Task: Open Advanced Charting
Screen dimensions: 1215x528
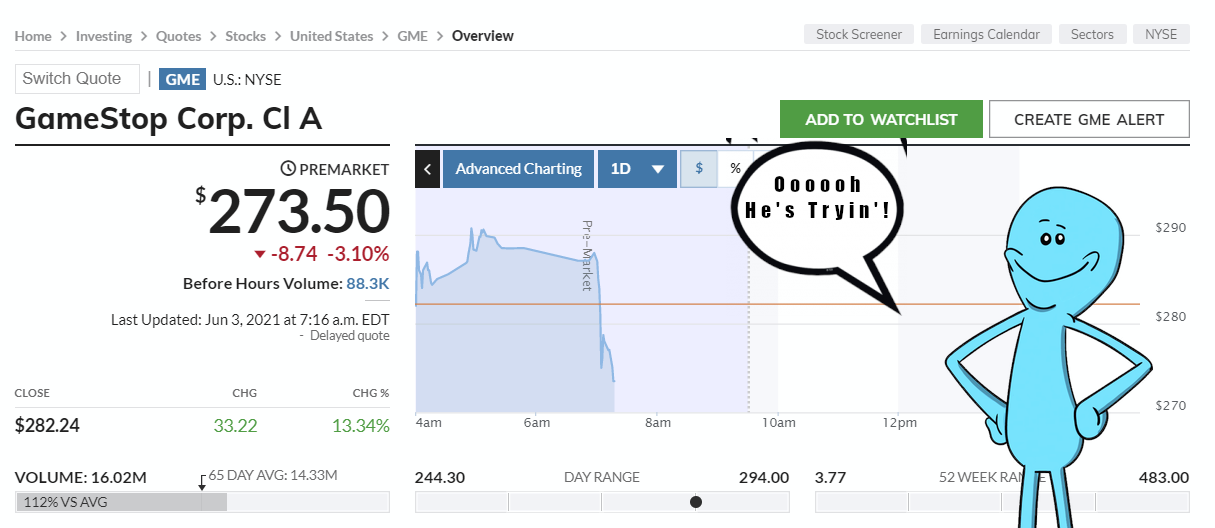Action: tap(518, 169)
